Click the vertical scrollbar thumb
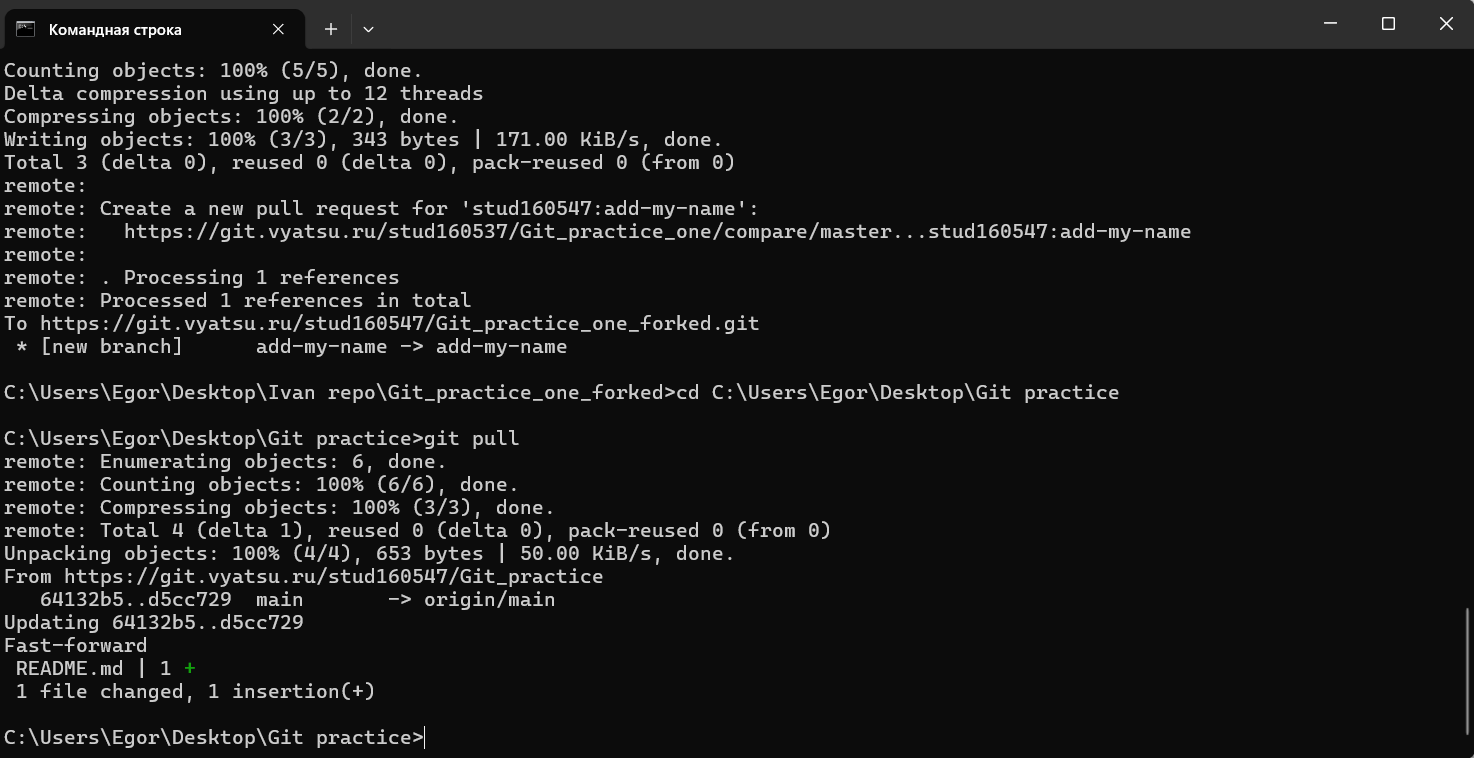The image size is (1474, 758). point(1467,670)
